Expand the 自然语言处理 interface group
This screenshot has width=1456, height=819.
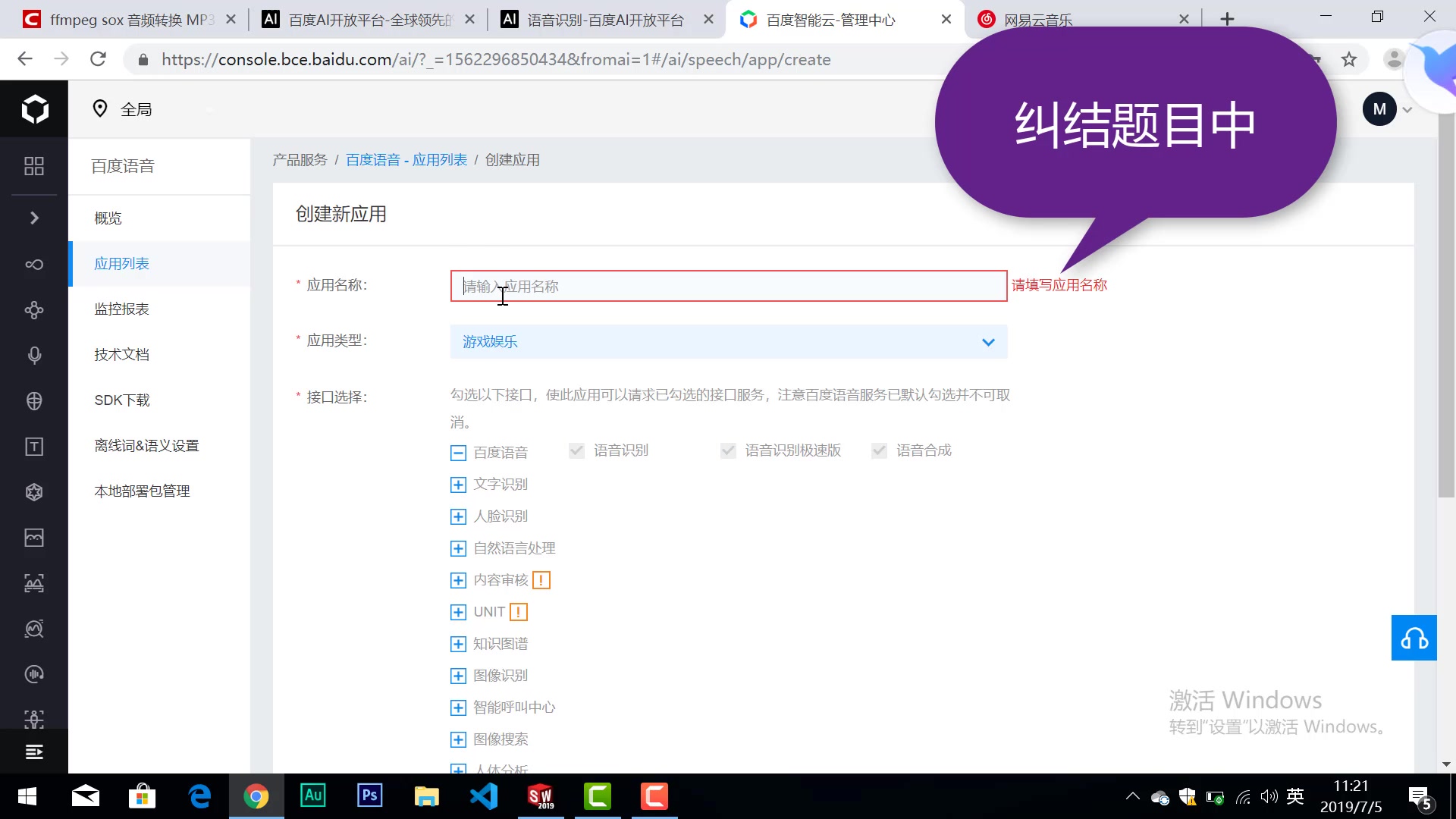[458, 549]
